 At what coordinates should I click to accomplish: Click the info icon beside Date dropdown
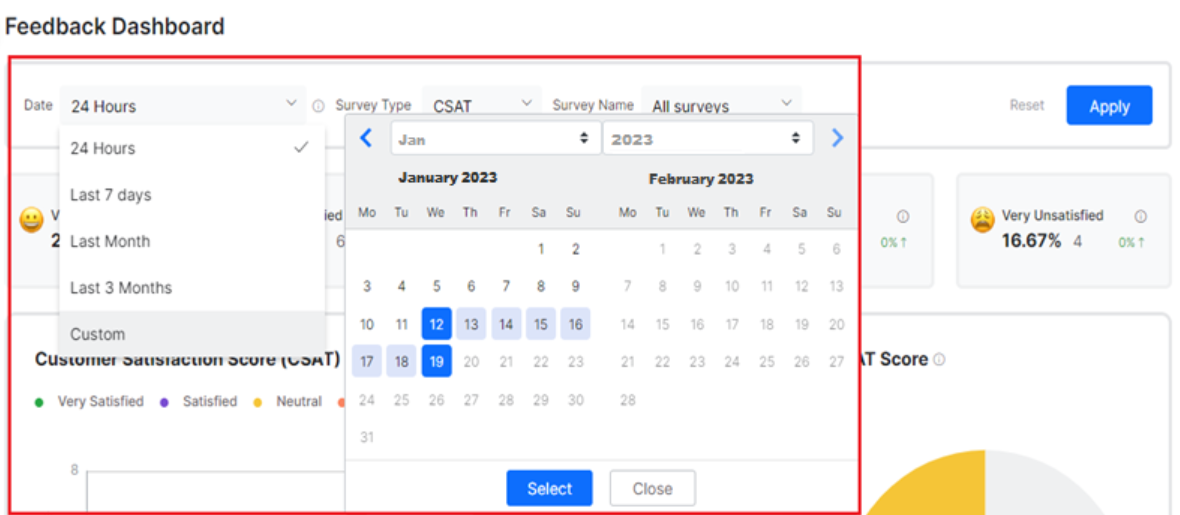click(x=318, y=106)
